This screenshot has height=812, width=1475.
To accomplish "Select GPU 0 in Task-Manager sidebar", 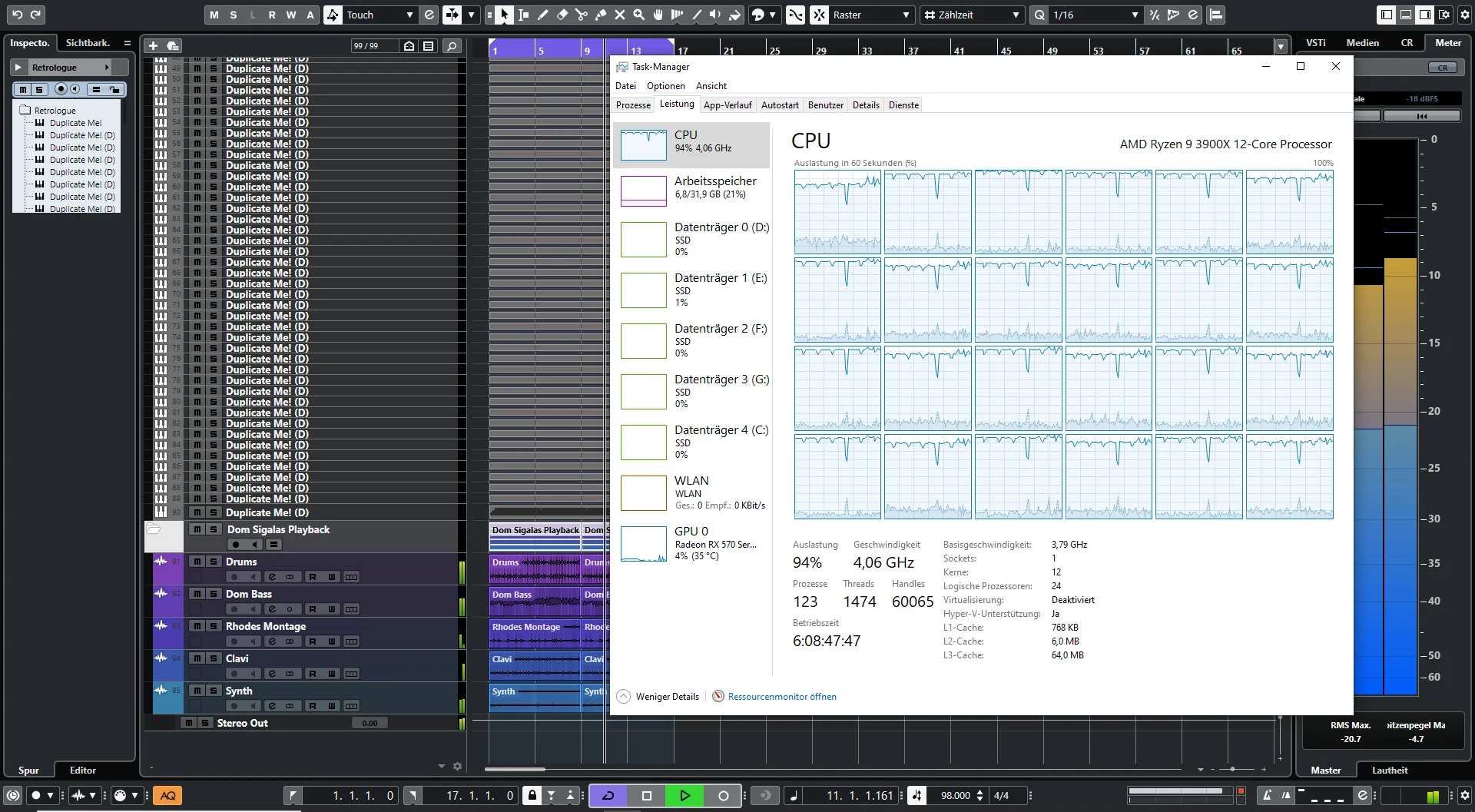I will tap(691, 545).
